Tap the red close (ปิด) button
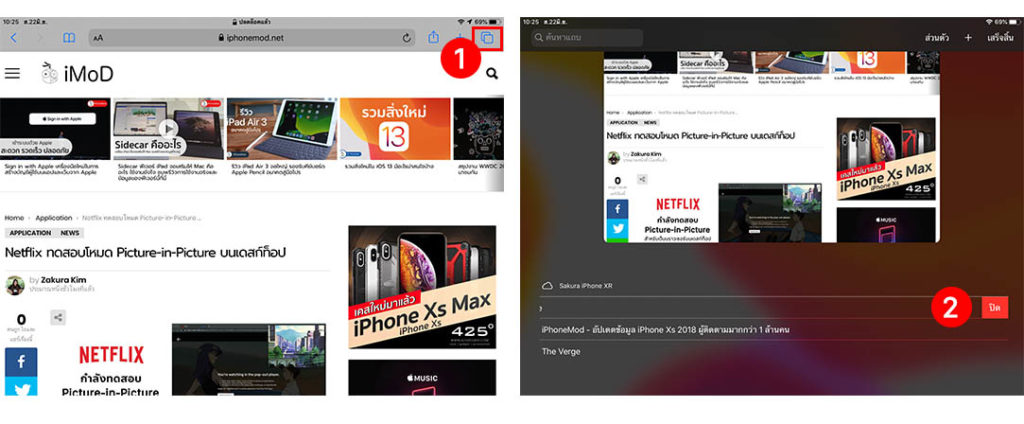Viewport: 1024px width, 424px height. (x=995, y=307)
